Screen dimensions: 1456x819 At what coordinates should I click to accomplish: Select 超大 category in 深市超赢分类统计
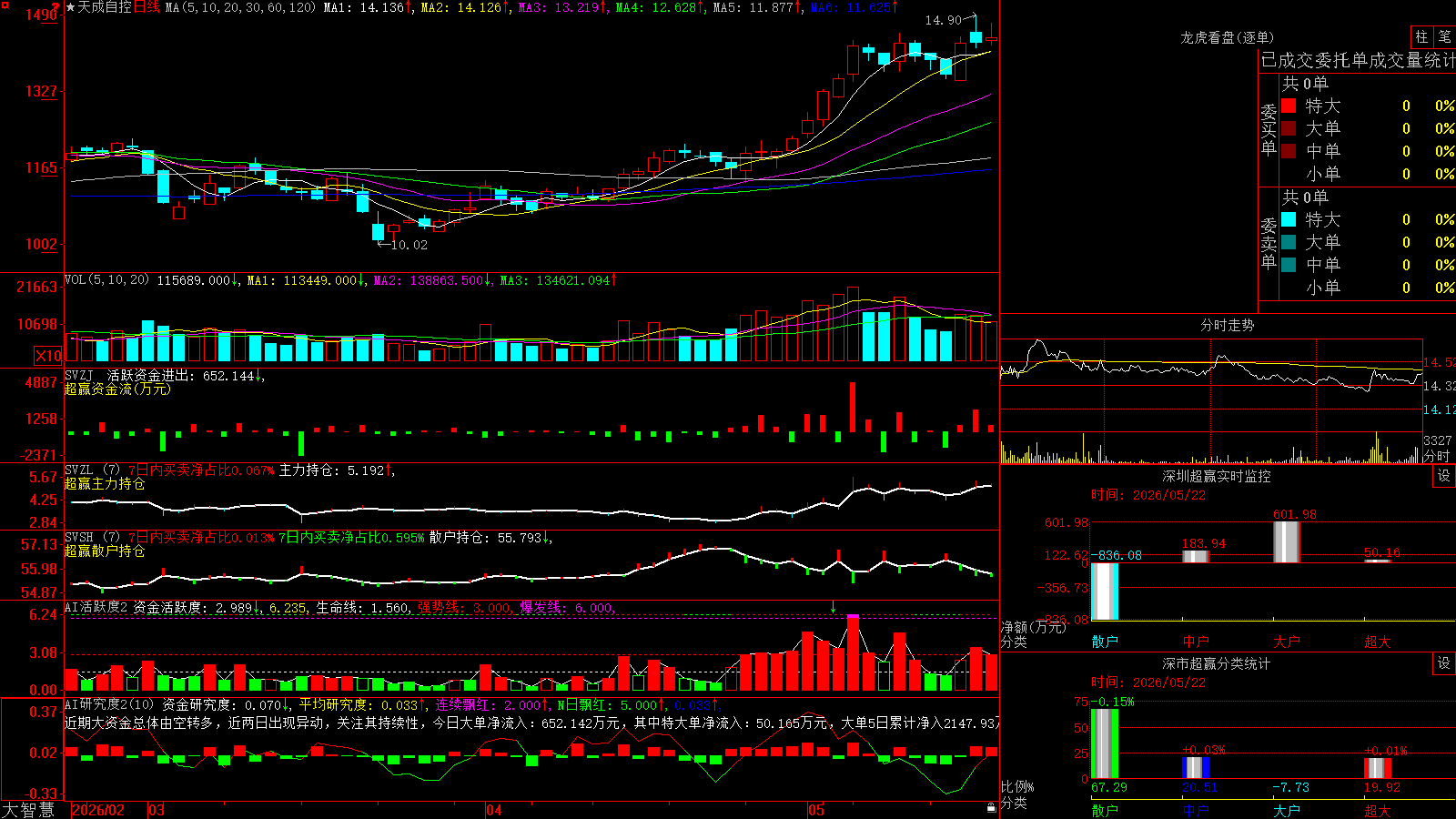(x=1378, y=810)
